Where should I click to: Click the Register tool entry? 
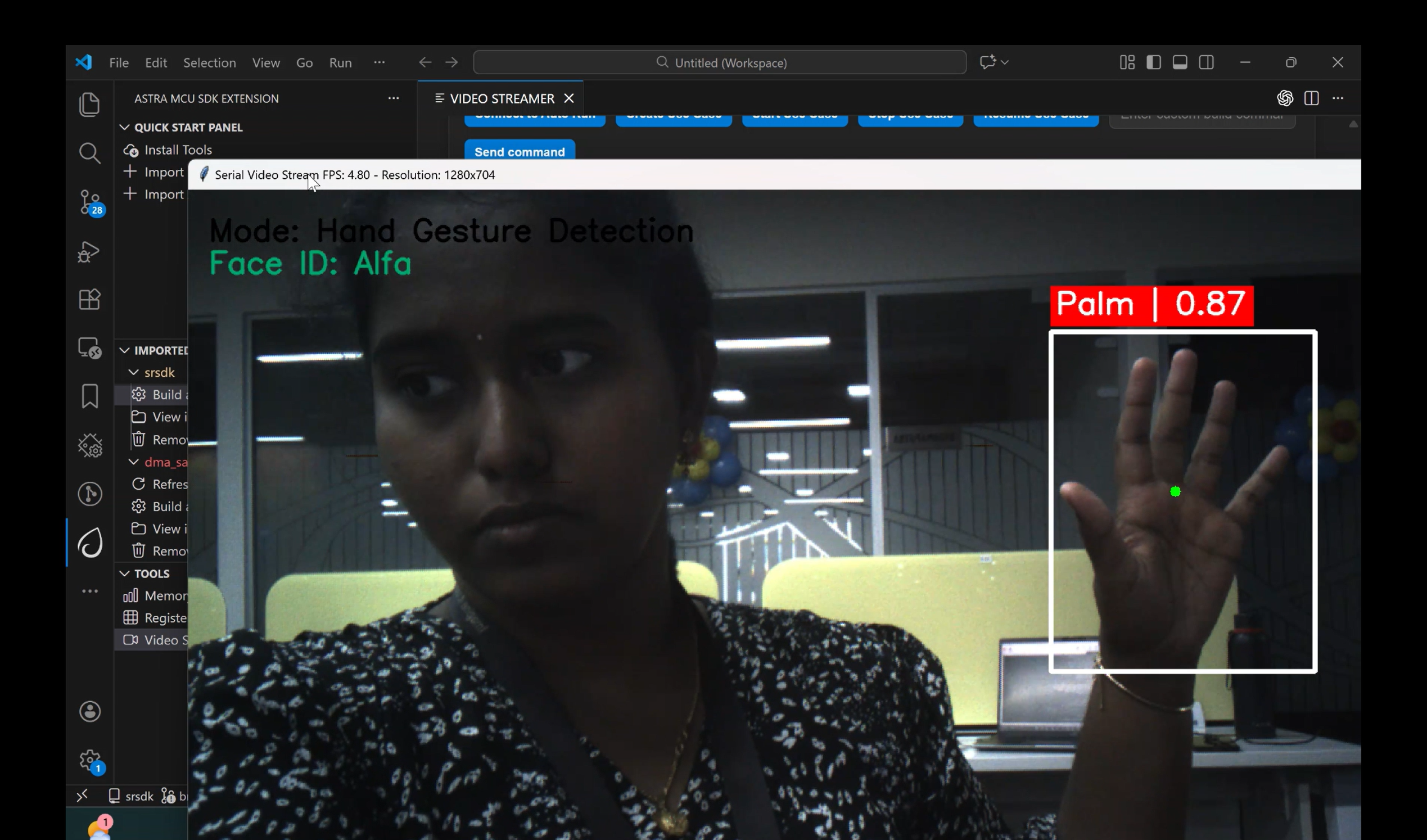155,617
